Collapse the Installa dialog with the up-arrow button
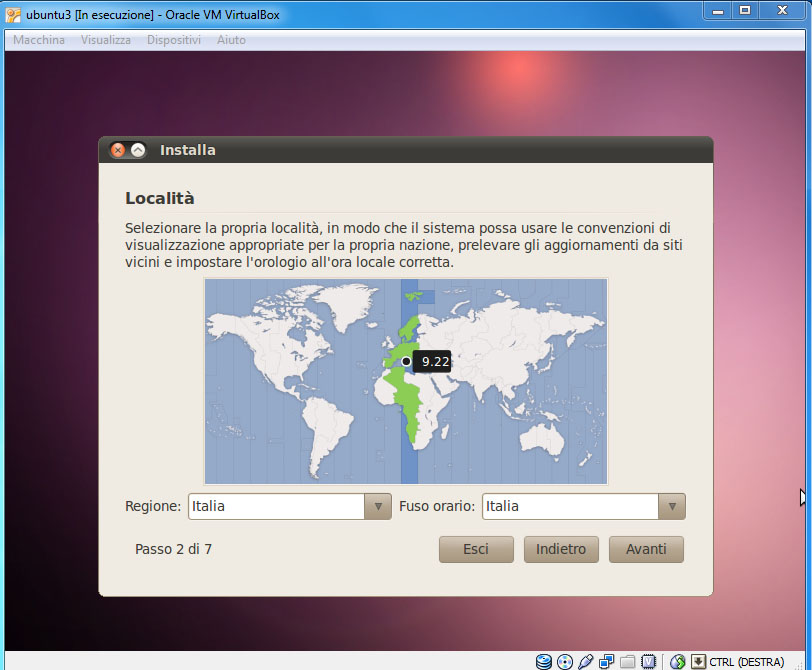Screen dimensions: 812x670 [138, 150]
